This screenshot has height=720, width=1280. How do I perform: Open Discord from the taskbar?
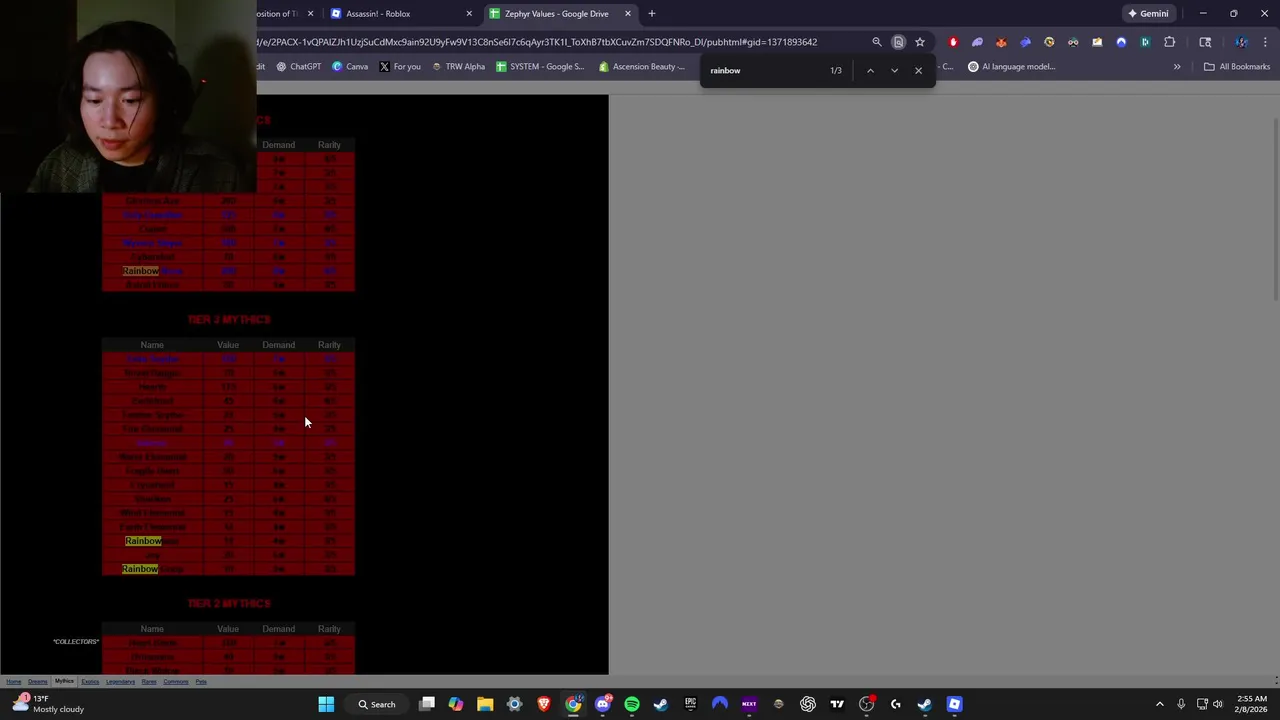coord(602,704)
